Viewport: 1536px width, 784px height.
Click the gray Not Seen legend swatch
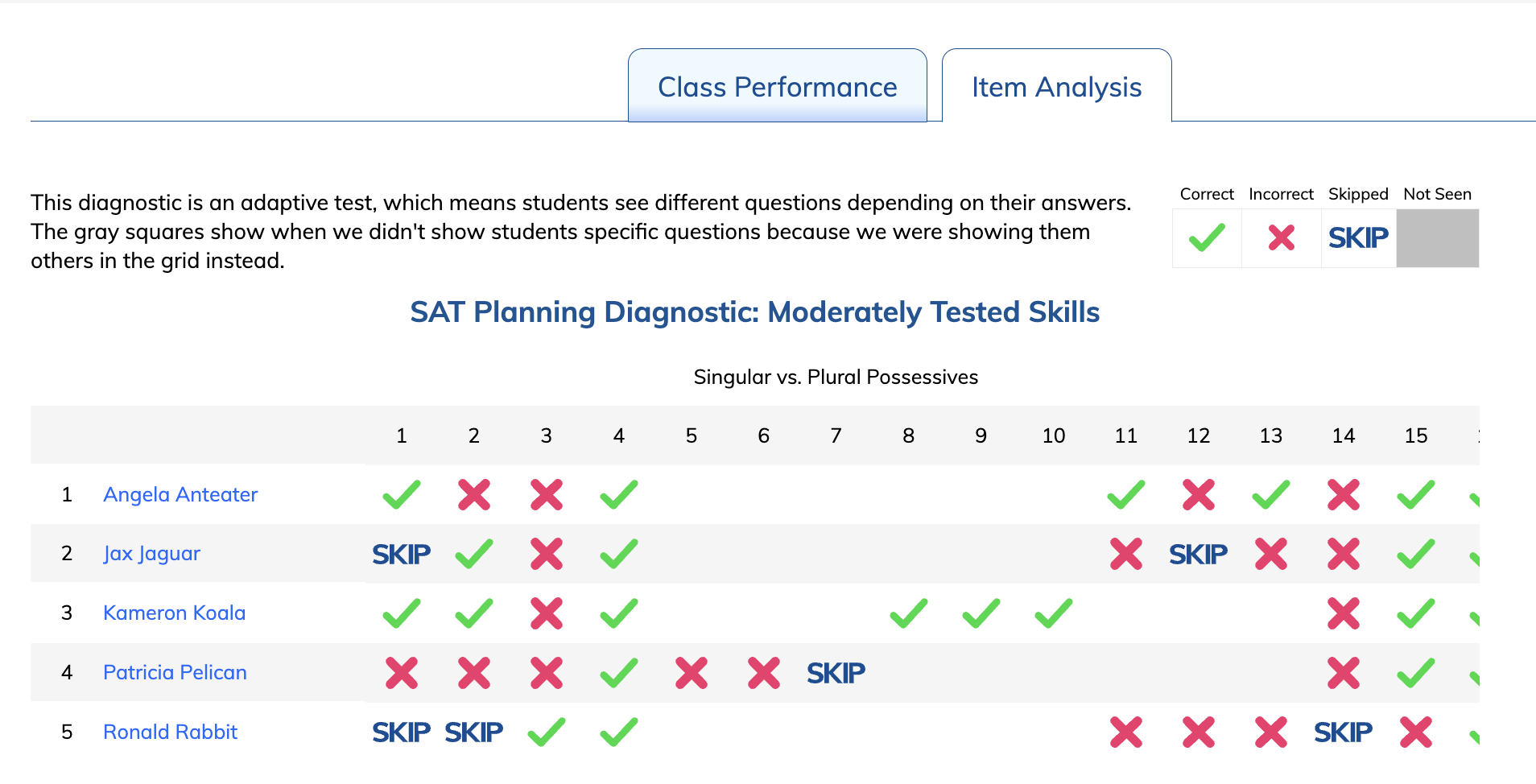(x=1437, y=238)
